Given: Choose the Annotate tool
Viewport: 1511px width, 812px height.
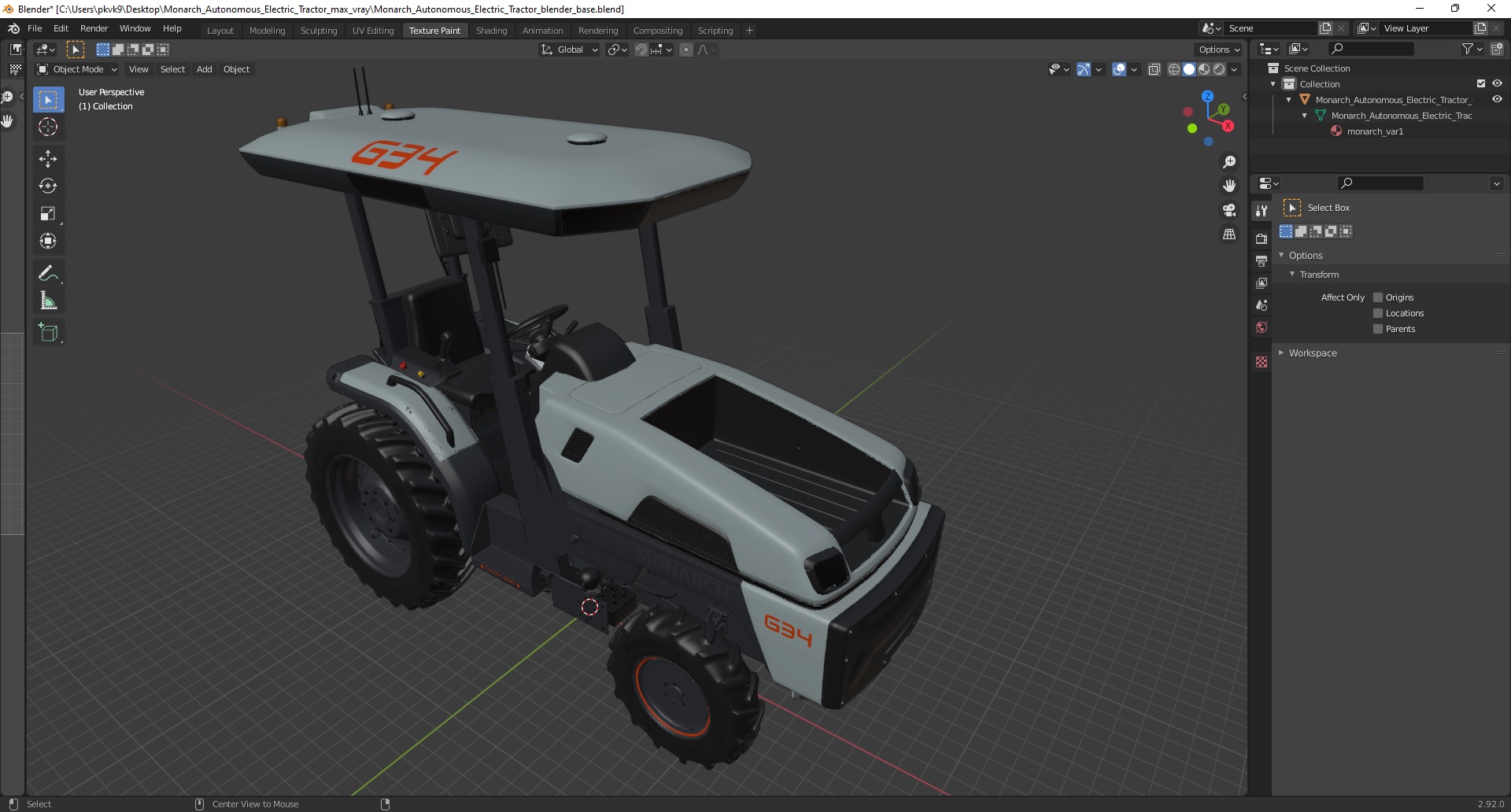Looking at the screenshot, I should pos(48,274).
